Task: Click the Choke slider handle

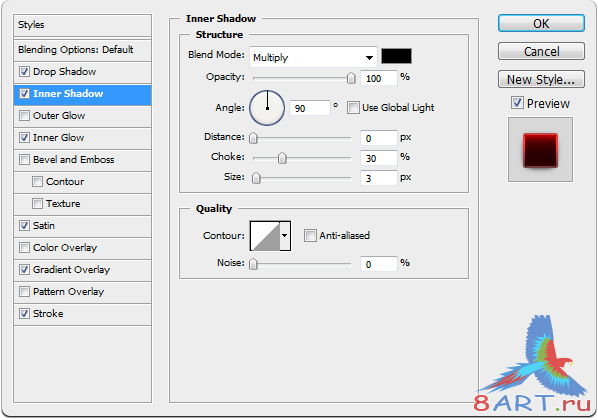Action: [x=282, y=158]
